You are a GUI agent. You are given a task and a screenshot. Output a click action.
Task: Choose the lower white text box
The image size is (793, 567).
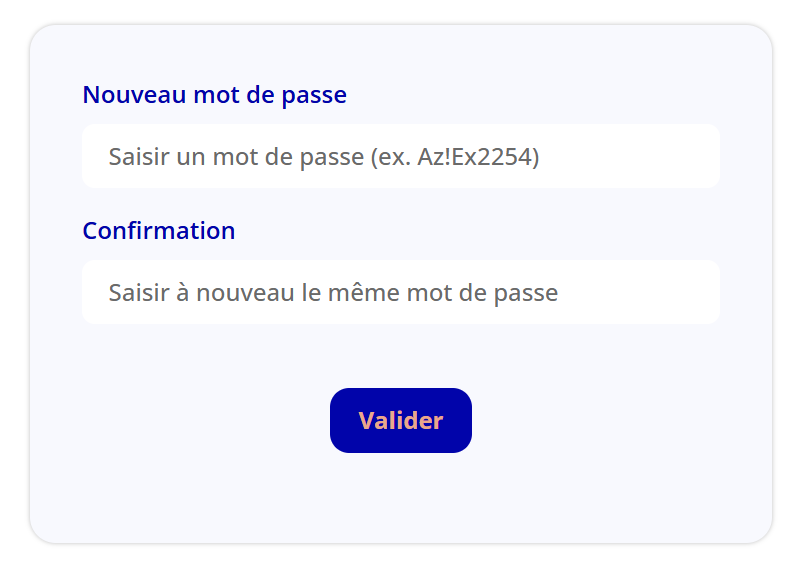400,292
